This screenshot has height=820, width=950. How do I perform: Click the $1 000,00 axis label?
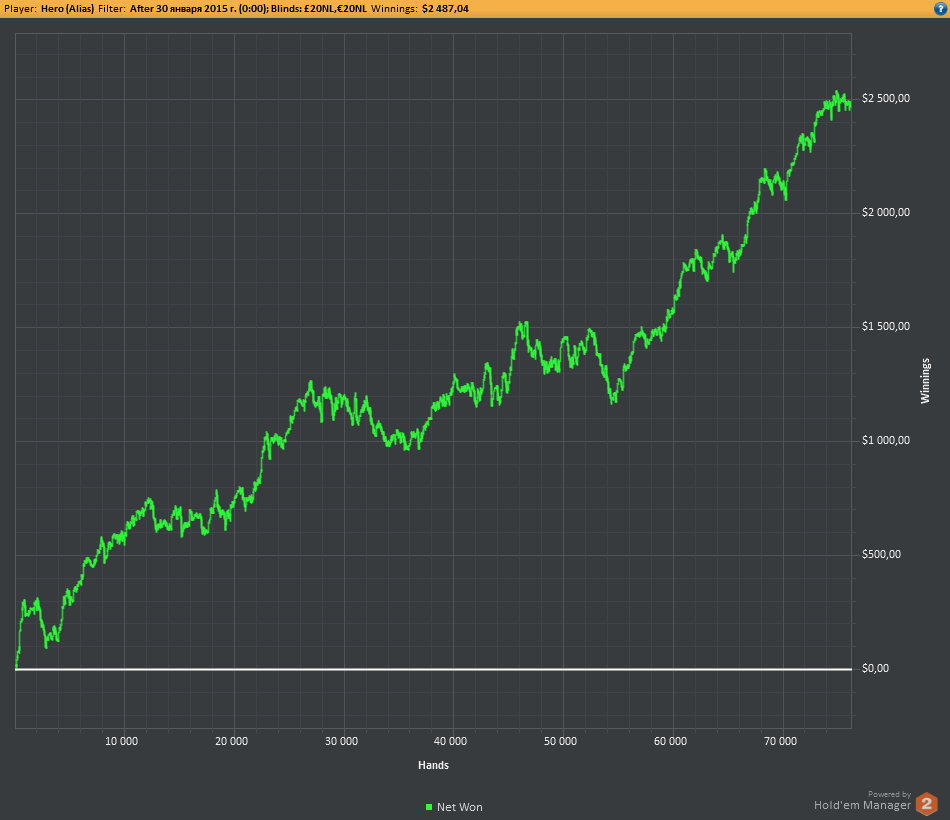tap(886, 441)
